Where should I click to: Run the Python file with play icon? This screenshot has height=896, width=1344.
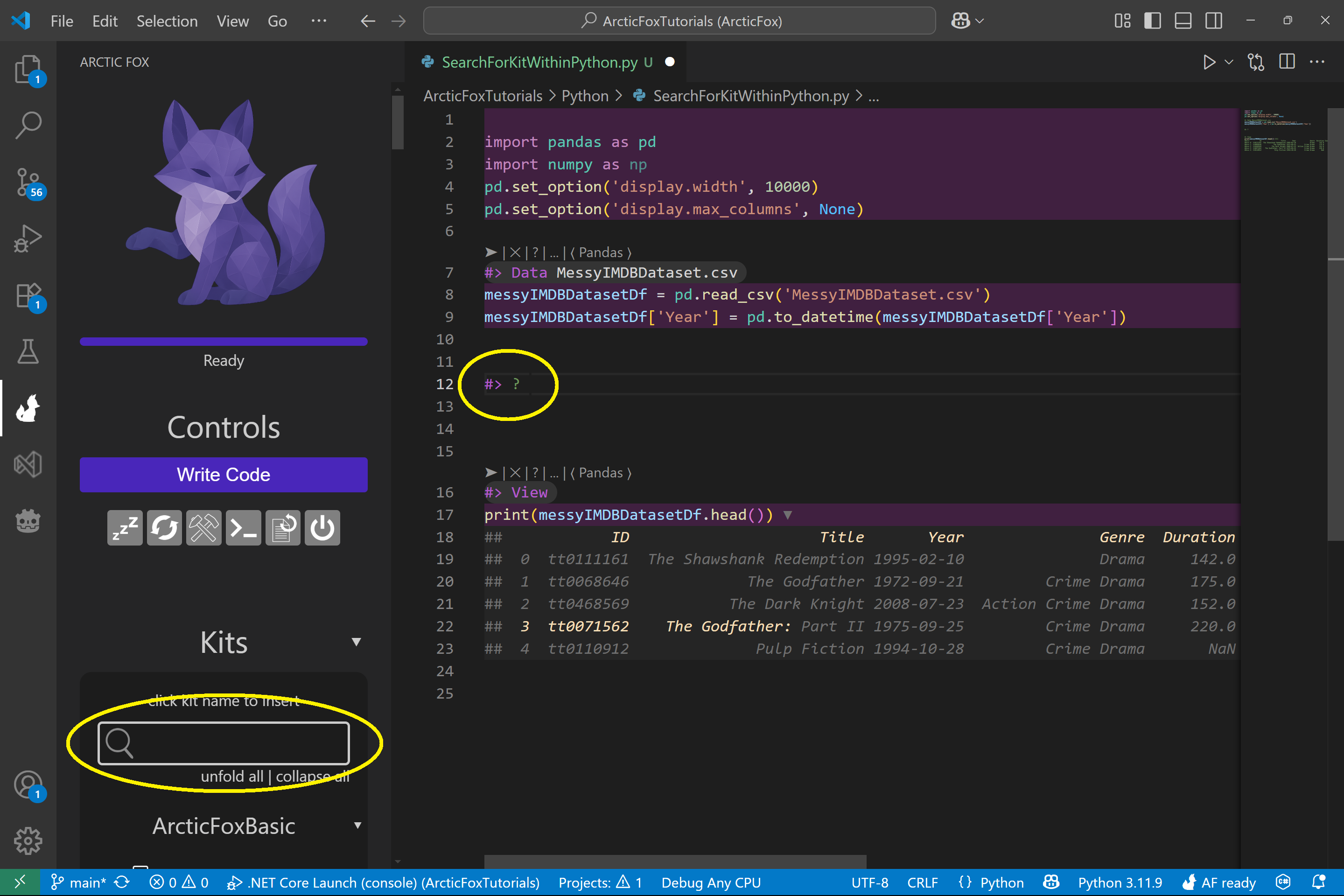point(1209,62)
